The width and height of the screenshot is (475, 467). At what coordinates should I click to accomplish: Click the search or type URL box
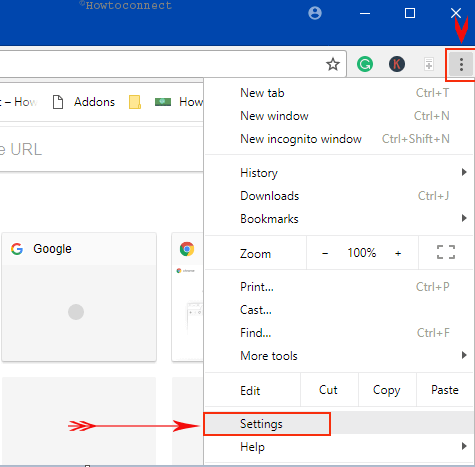coord(101,149)
